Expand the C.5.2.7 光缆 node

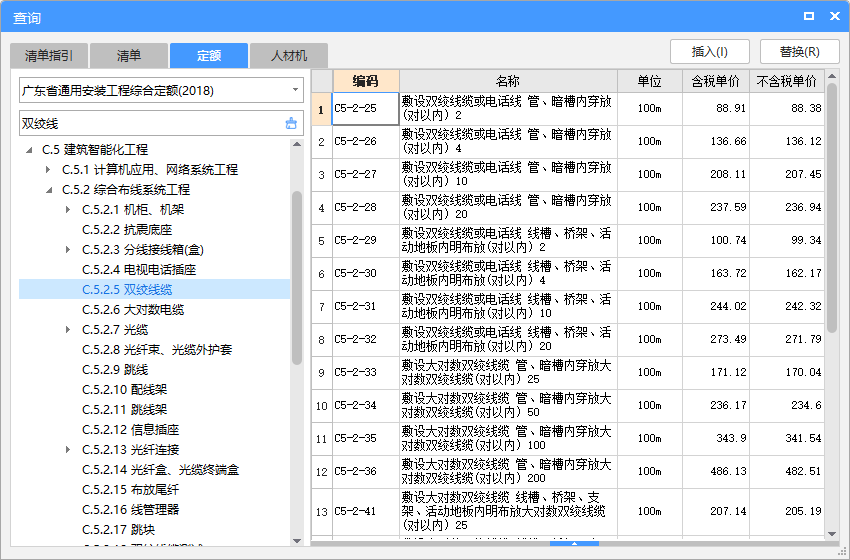[68, 330]
